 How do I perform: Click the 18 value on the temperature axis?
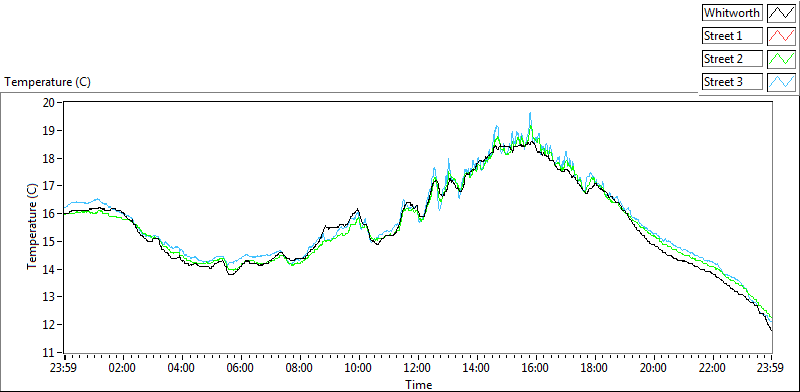point(48,158)
